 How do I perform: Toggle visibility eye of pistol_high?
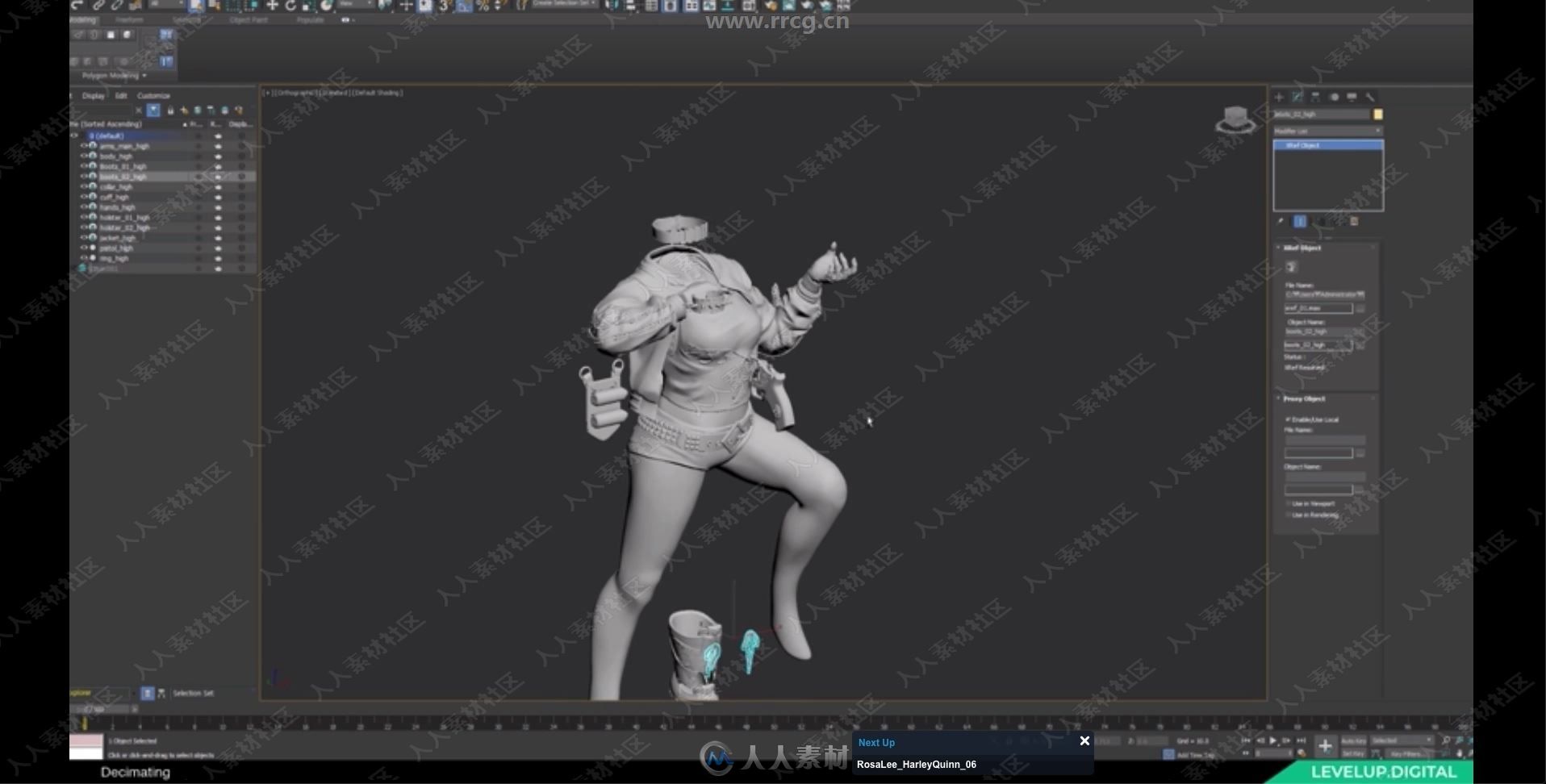pyautogui.click(x=83, y=248)
